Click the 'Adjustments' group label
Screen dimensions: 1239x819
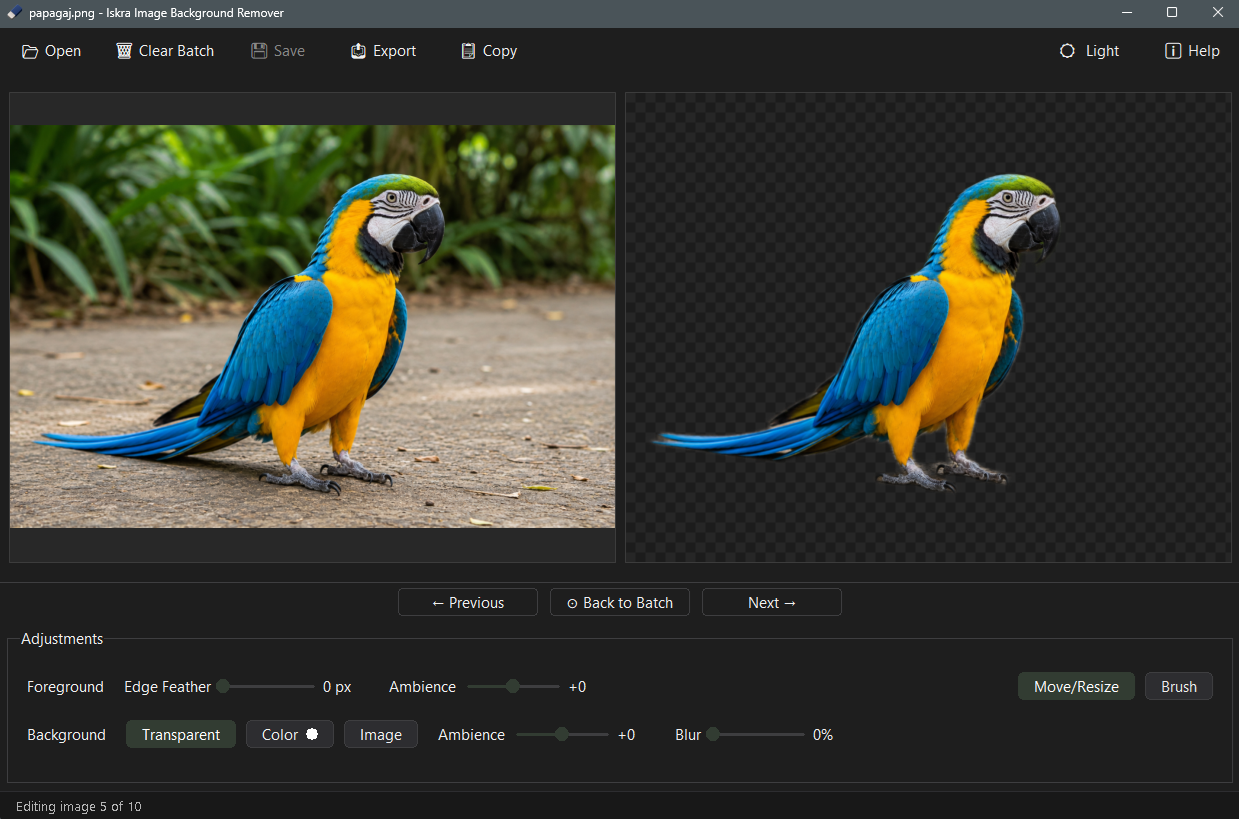click(62, 638)
